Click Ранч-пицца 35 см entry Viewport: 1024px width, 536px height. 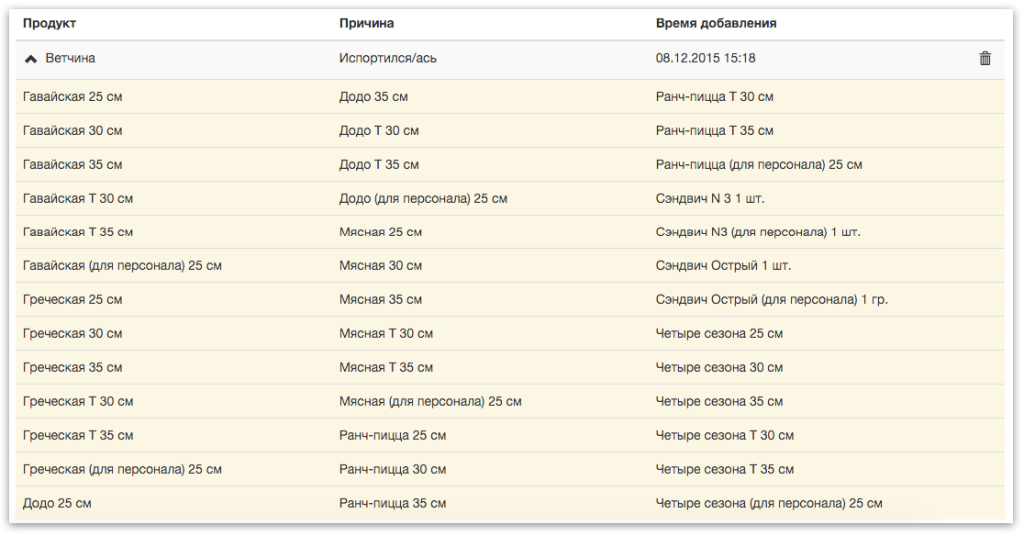coord(392,503)
